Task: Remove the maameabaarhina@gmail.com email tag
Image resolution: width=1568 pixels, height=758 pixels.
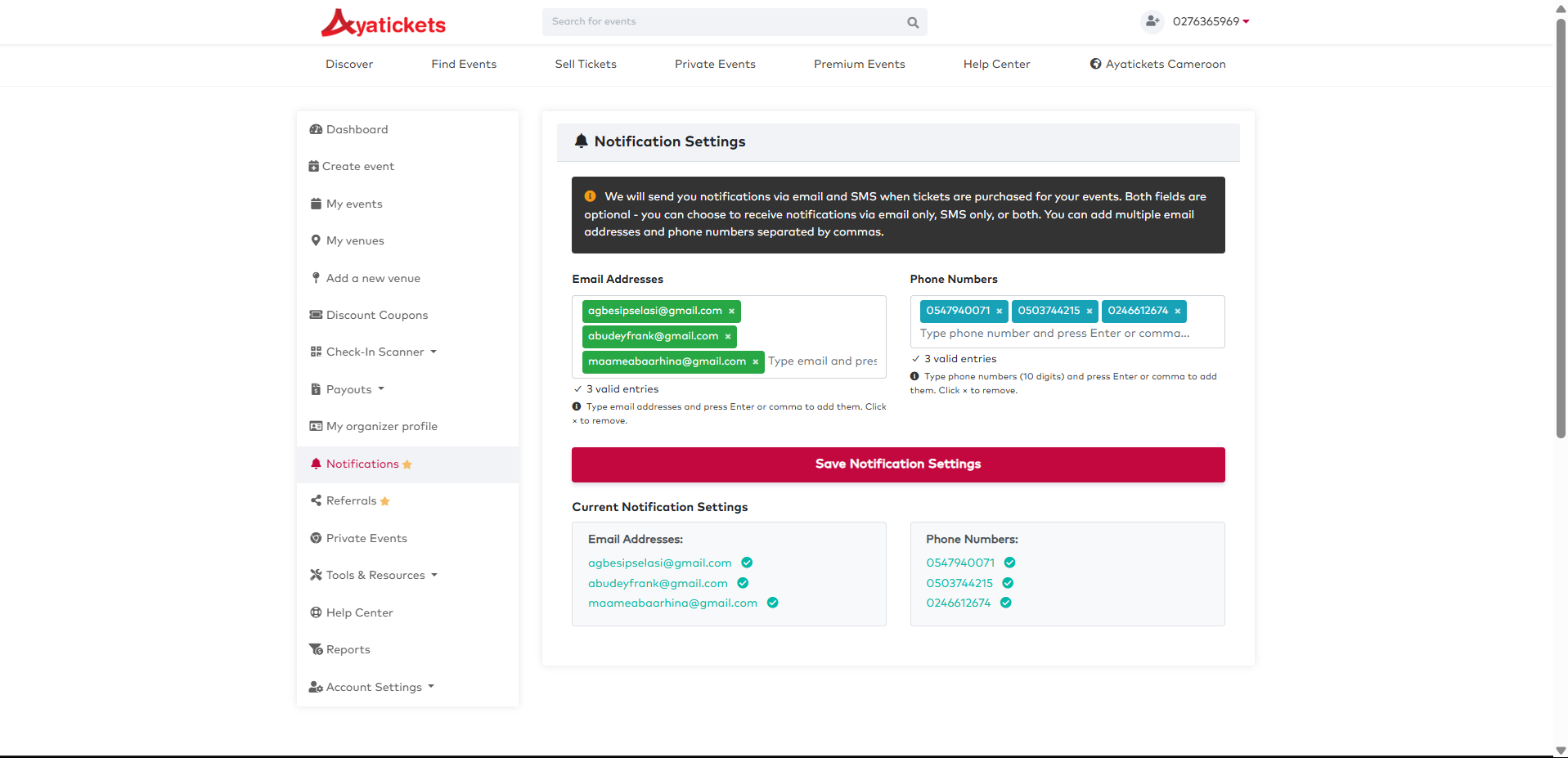Action: point(755,362)
